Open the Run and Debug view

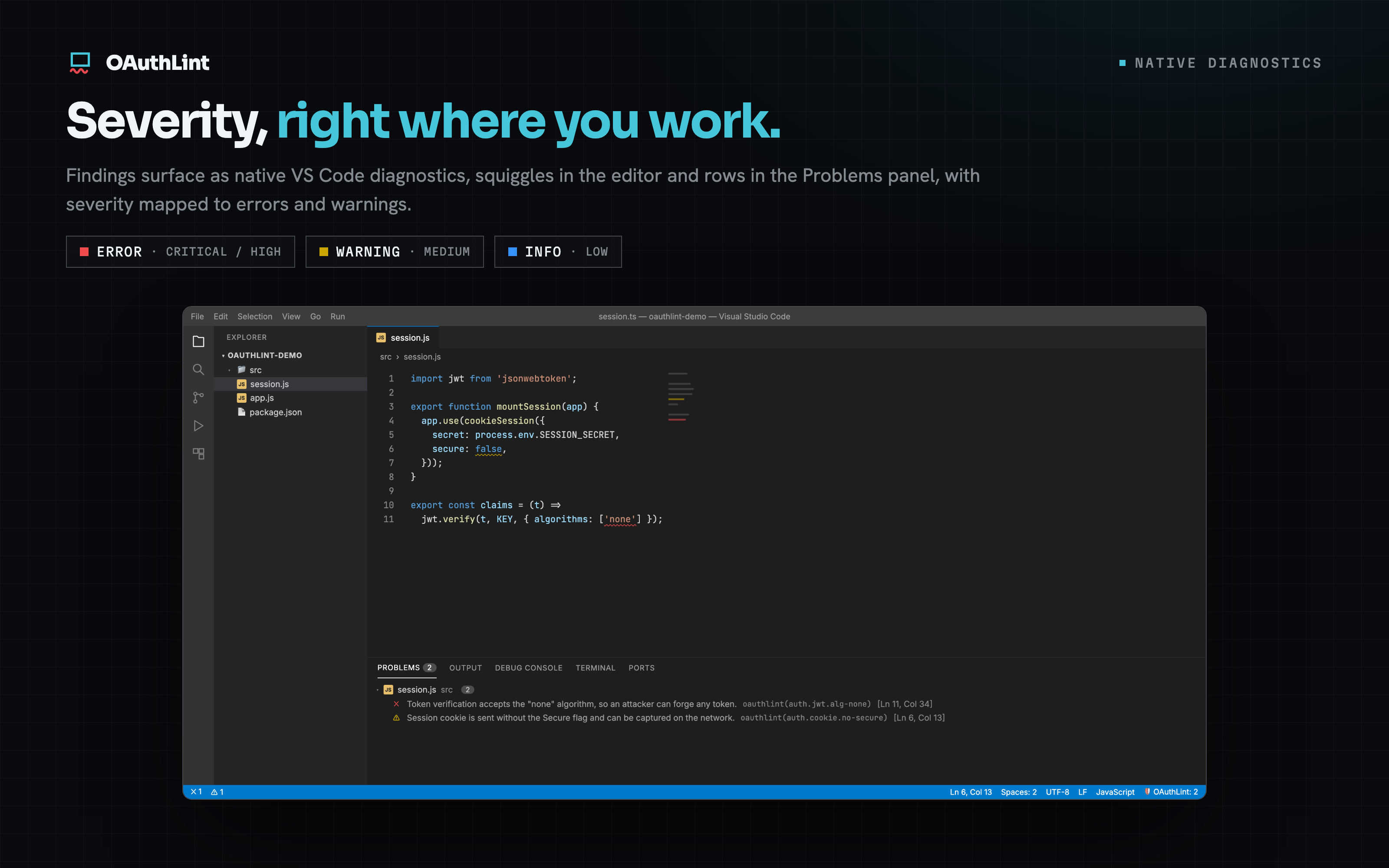coord(199,425)
